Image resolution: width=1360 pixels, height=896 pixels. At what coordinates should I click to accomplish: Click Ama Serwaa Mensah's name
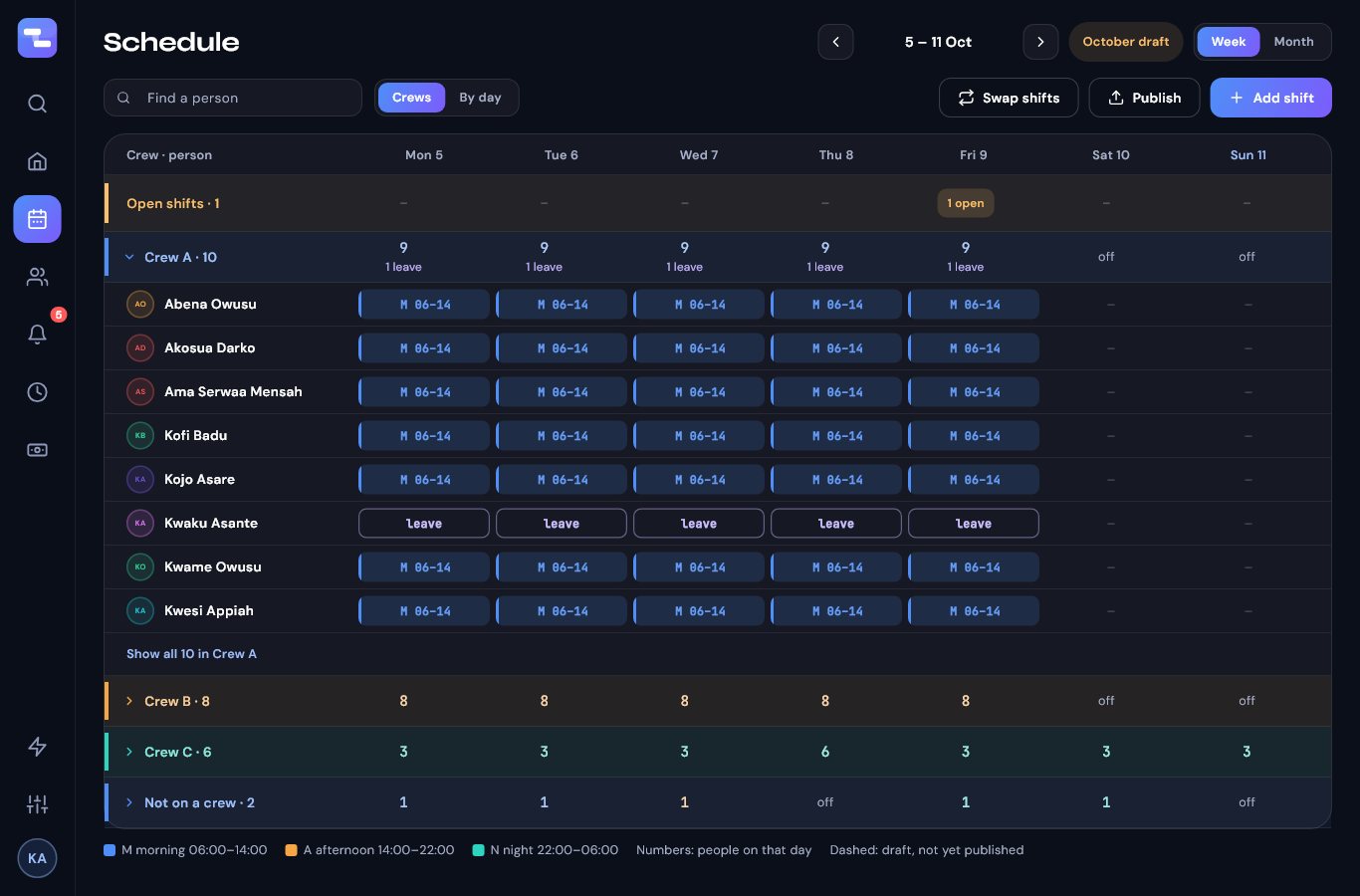tap(233, 391)
